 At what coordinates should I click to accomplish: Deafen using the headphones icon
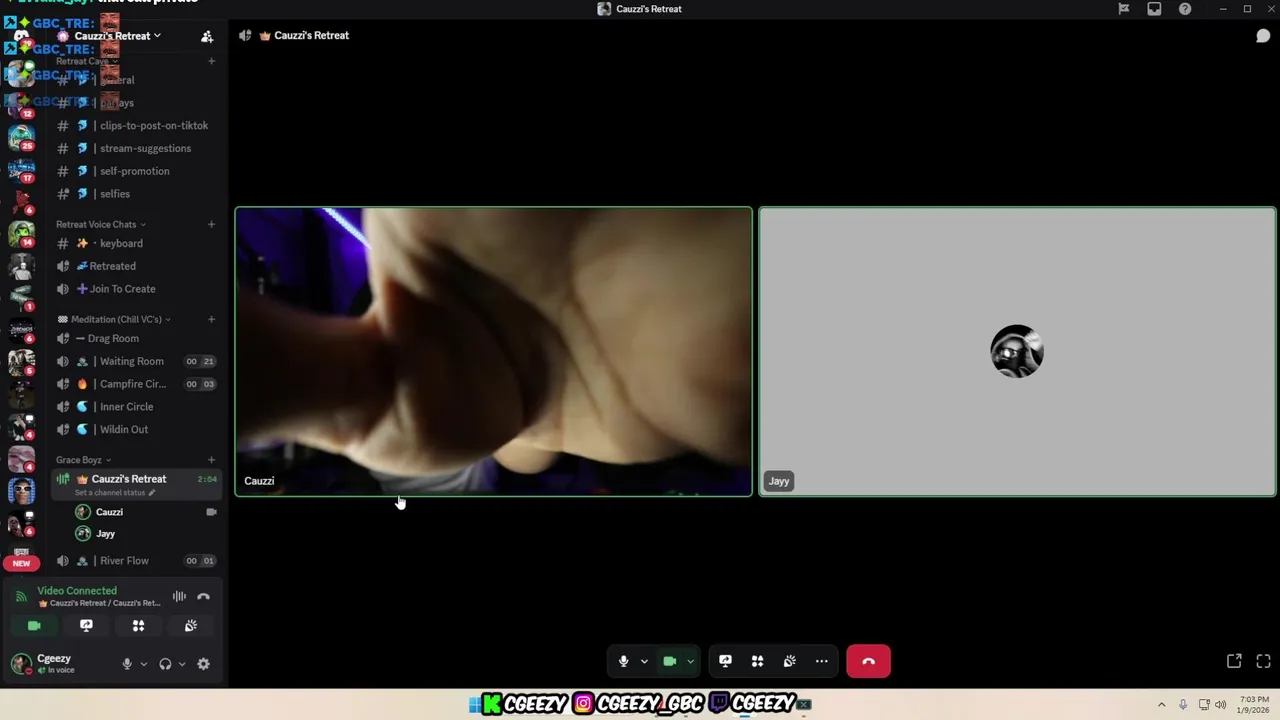pos(165,664)
